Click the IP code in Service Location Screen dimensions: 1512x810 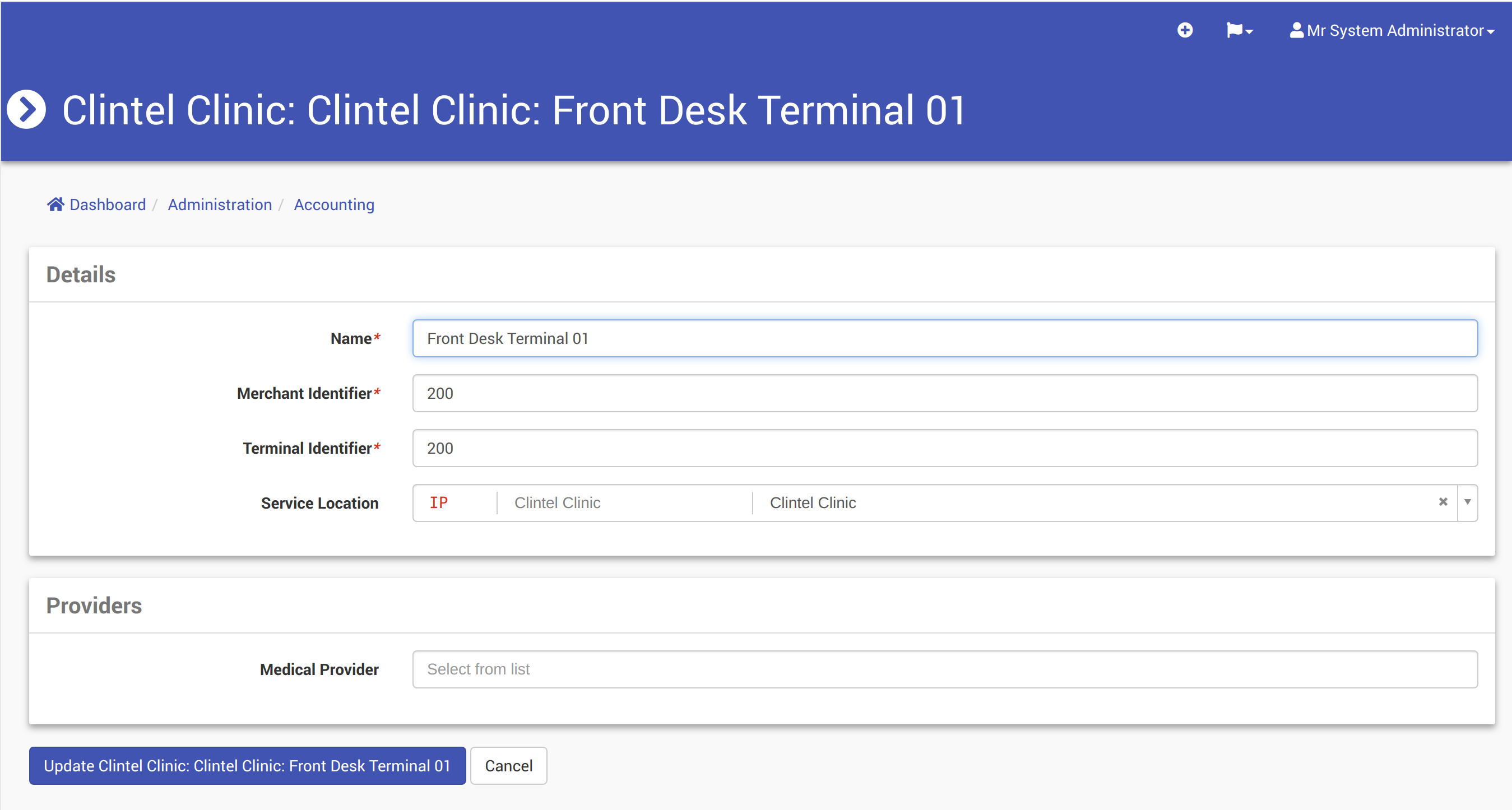(438, 502)
